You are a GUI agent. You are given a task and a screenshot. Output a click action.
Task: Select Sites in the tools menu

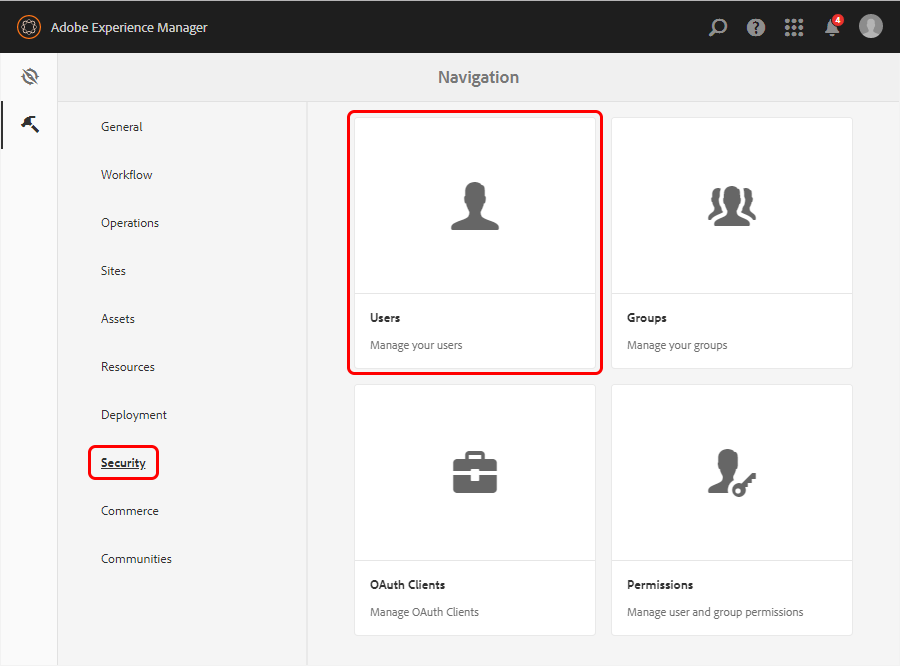pyautogui.click(x=113, y=271)
